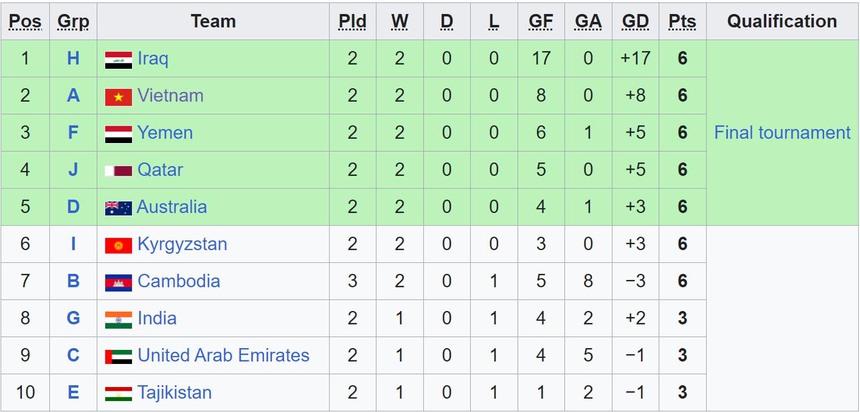Follow the Final tournament link

[782, 133]
